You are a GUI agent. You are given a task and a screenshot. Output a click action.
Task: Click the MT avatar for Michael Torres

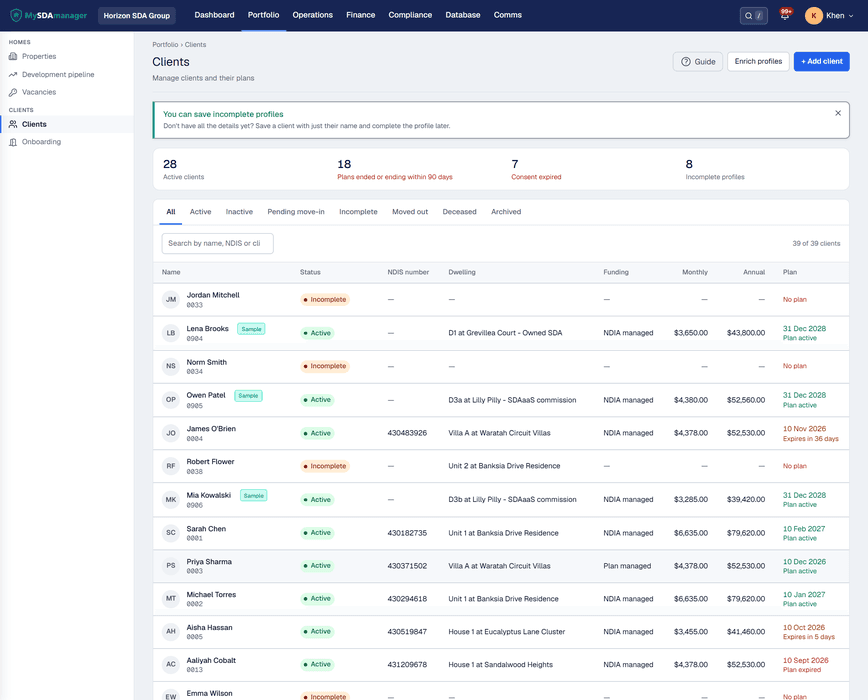(x=171, y=599)
